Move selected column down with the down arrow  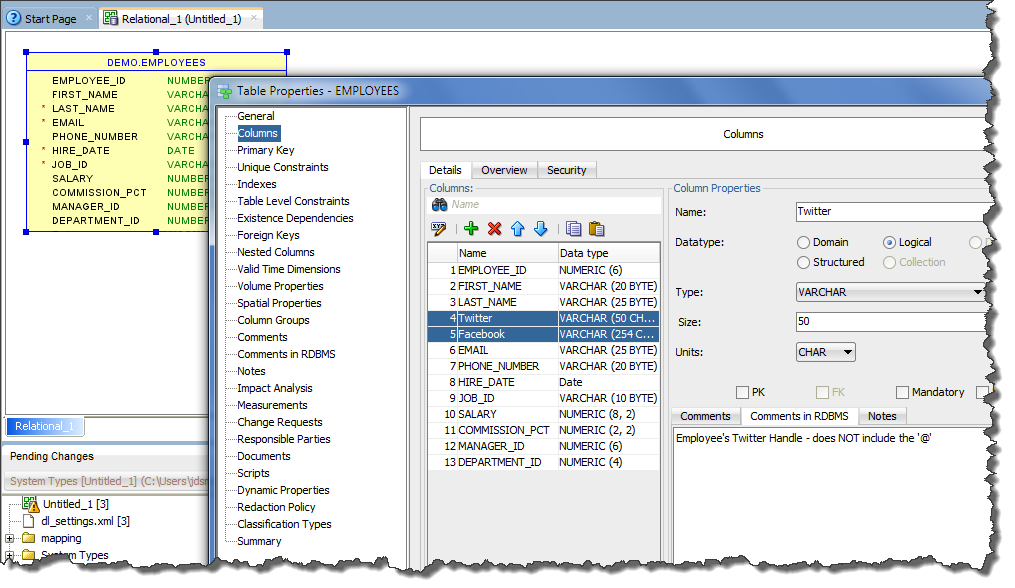coord(542,229)
